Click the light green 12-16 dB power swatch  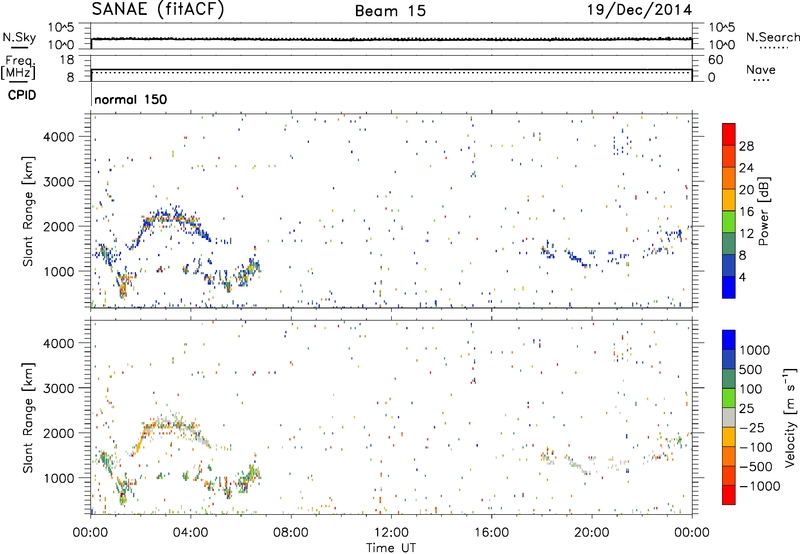pos(729,222)
